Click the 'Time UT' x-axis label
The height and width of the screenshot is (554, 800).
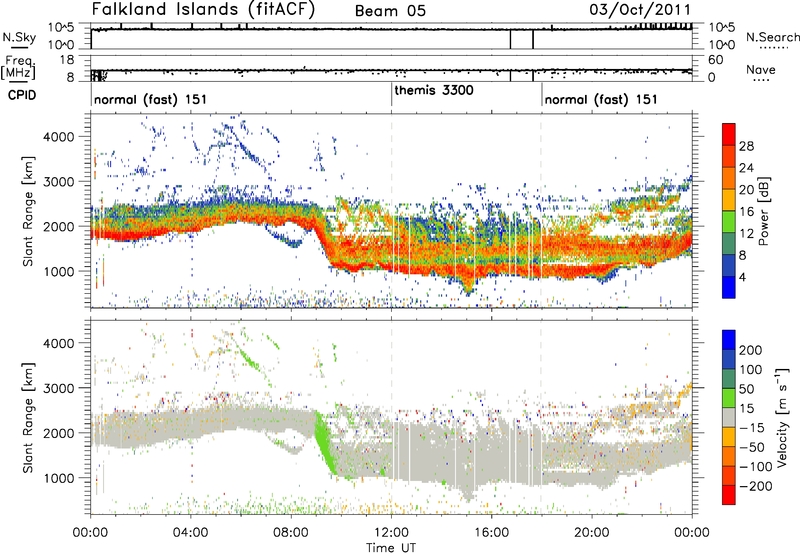click(391, 548)
